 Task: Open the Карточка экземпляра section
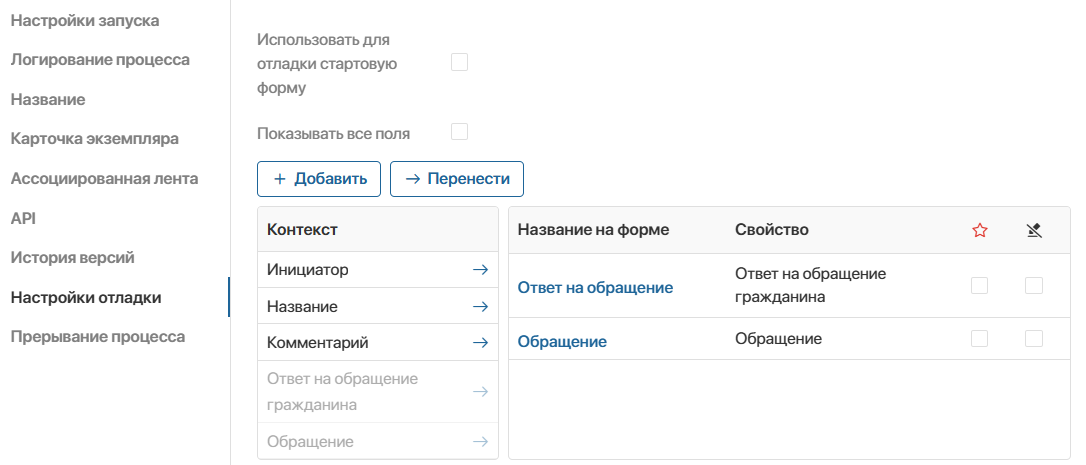[95, 139]
